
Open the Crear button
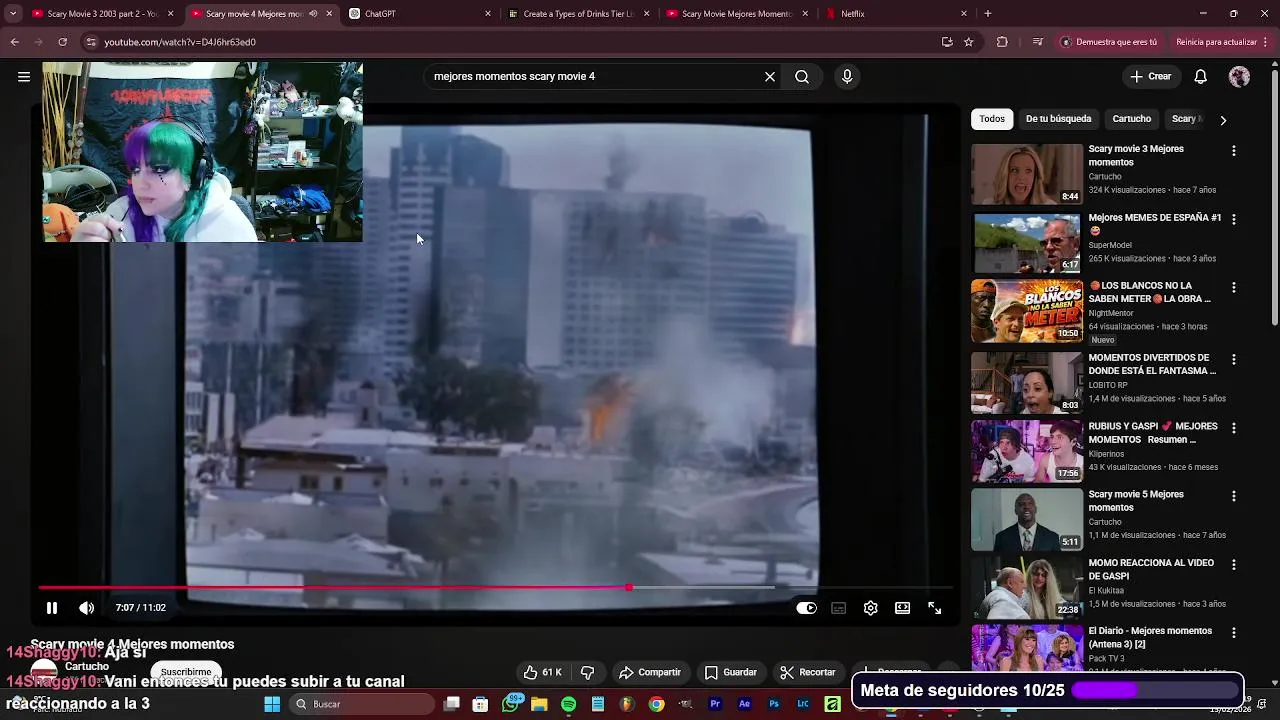coord(1150,76)
